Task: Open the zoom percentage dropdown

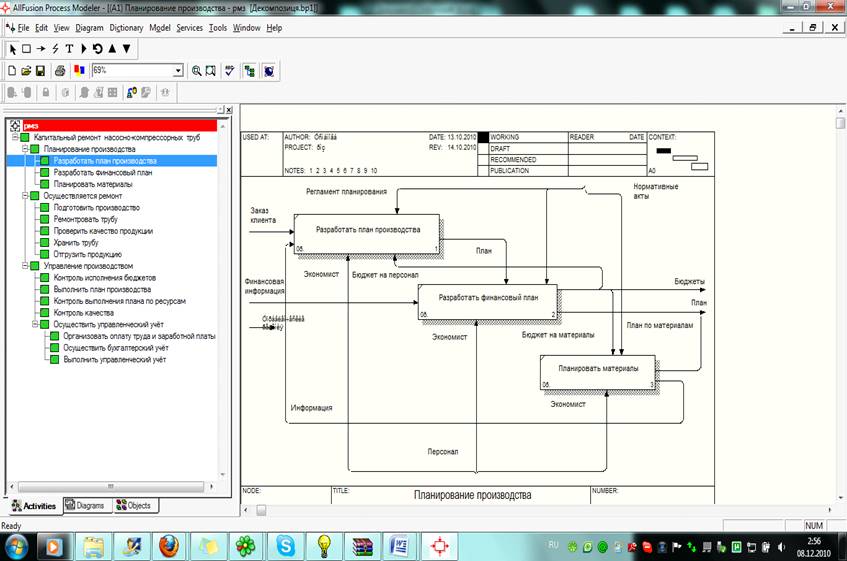Action: point(178,71)
